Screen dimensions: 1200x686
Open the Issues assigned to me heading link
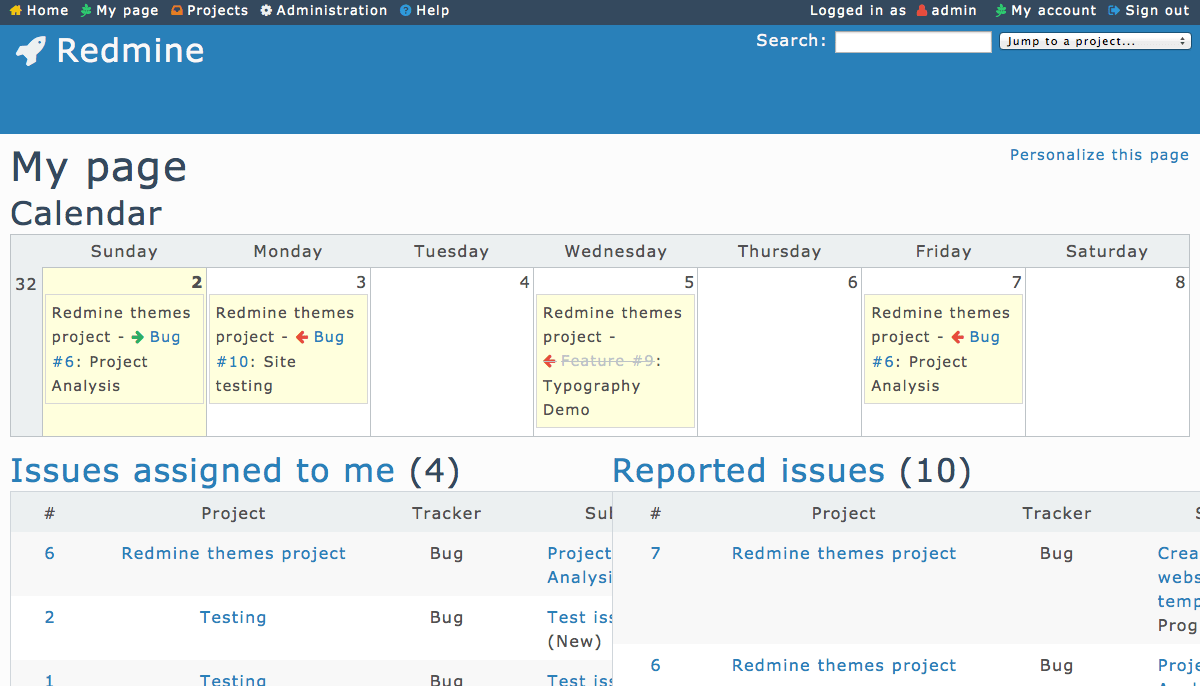(x=203, y=470)
